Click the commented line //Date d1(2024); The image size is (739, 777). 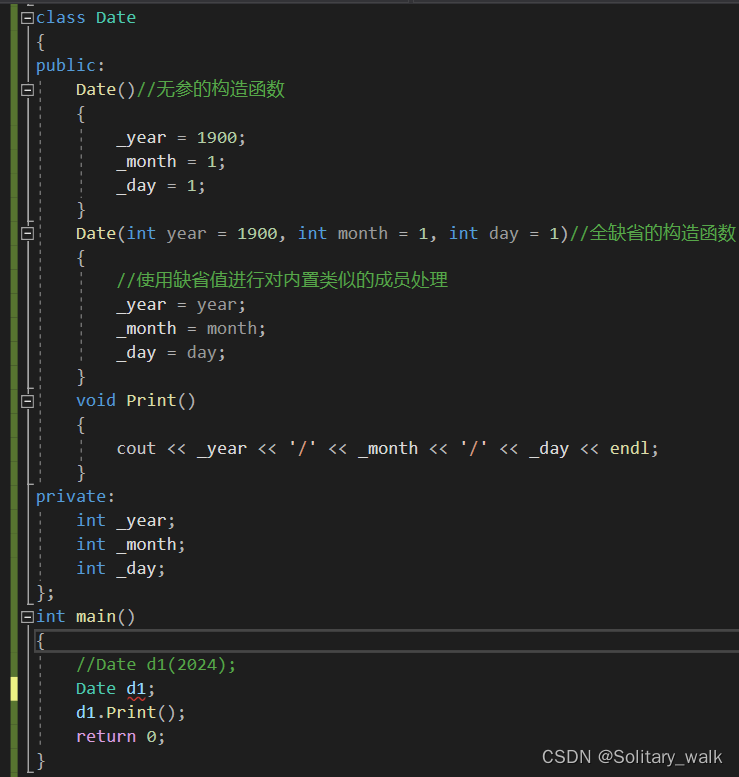tap(156, 665)
